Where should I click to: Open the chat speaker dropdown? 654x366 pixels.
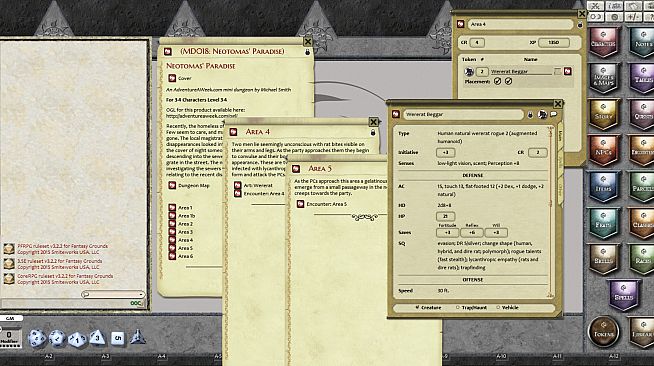[x=113, y=294]
